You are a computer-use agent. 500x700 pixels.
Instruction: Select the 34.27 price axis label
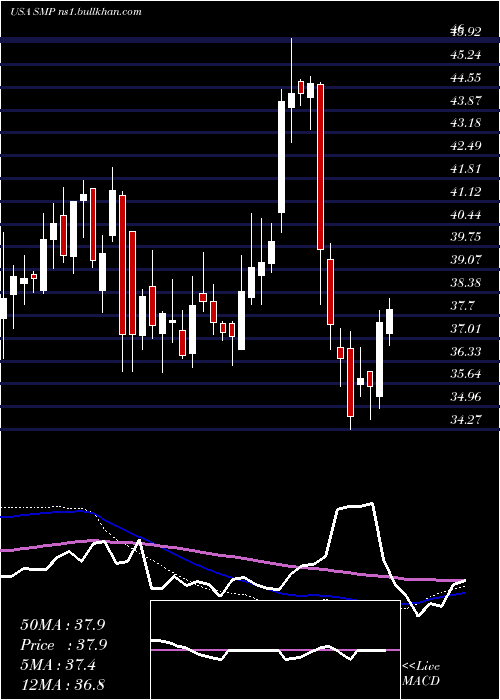[466, 420]
